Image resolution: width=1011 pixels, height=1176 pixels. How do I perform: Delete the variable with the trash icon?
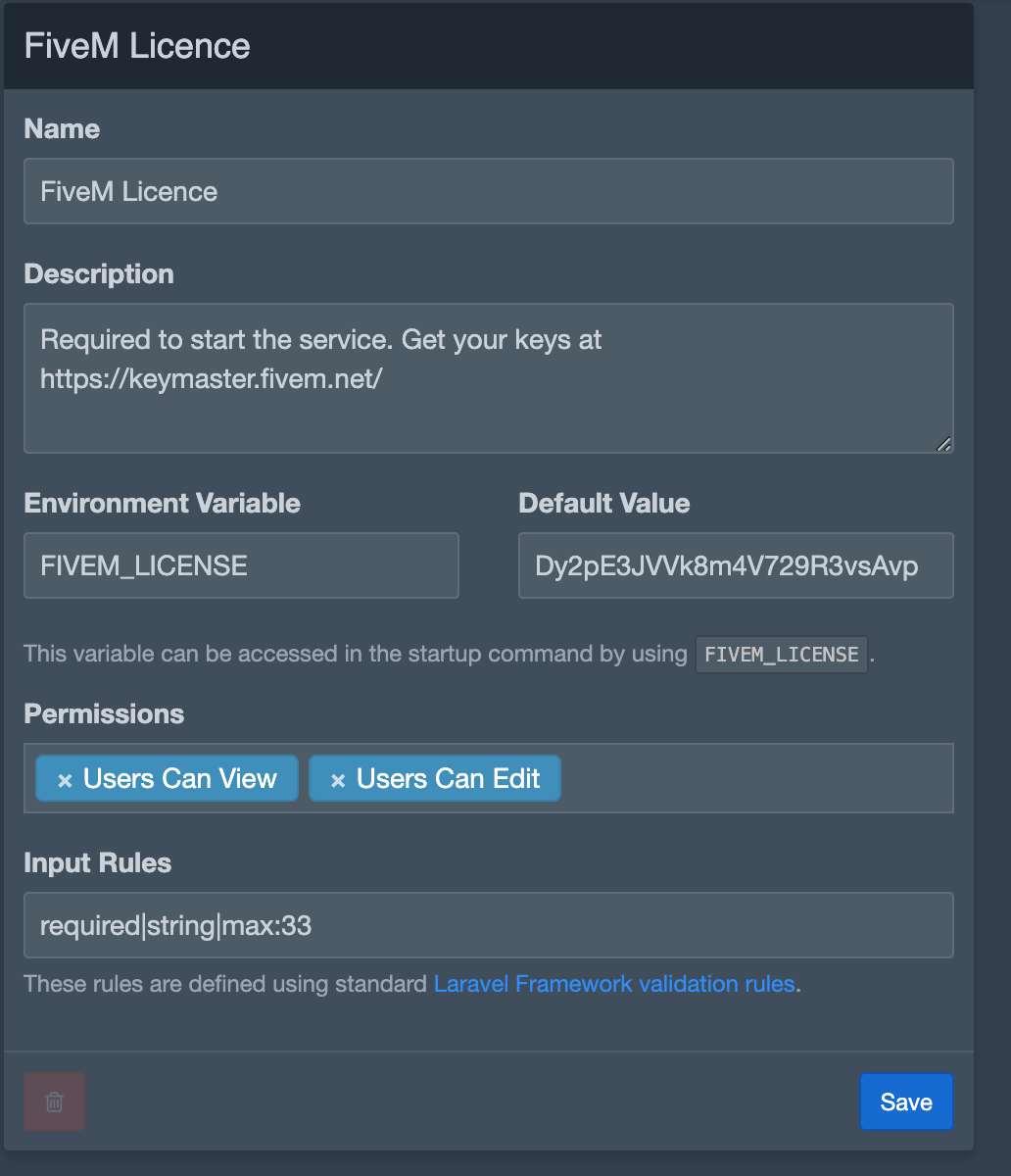point(55,1102)
